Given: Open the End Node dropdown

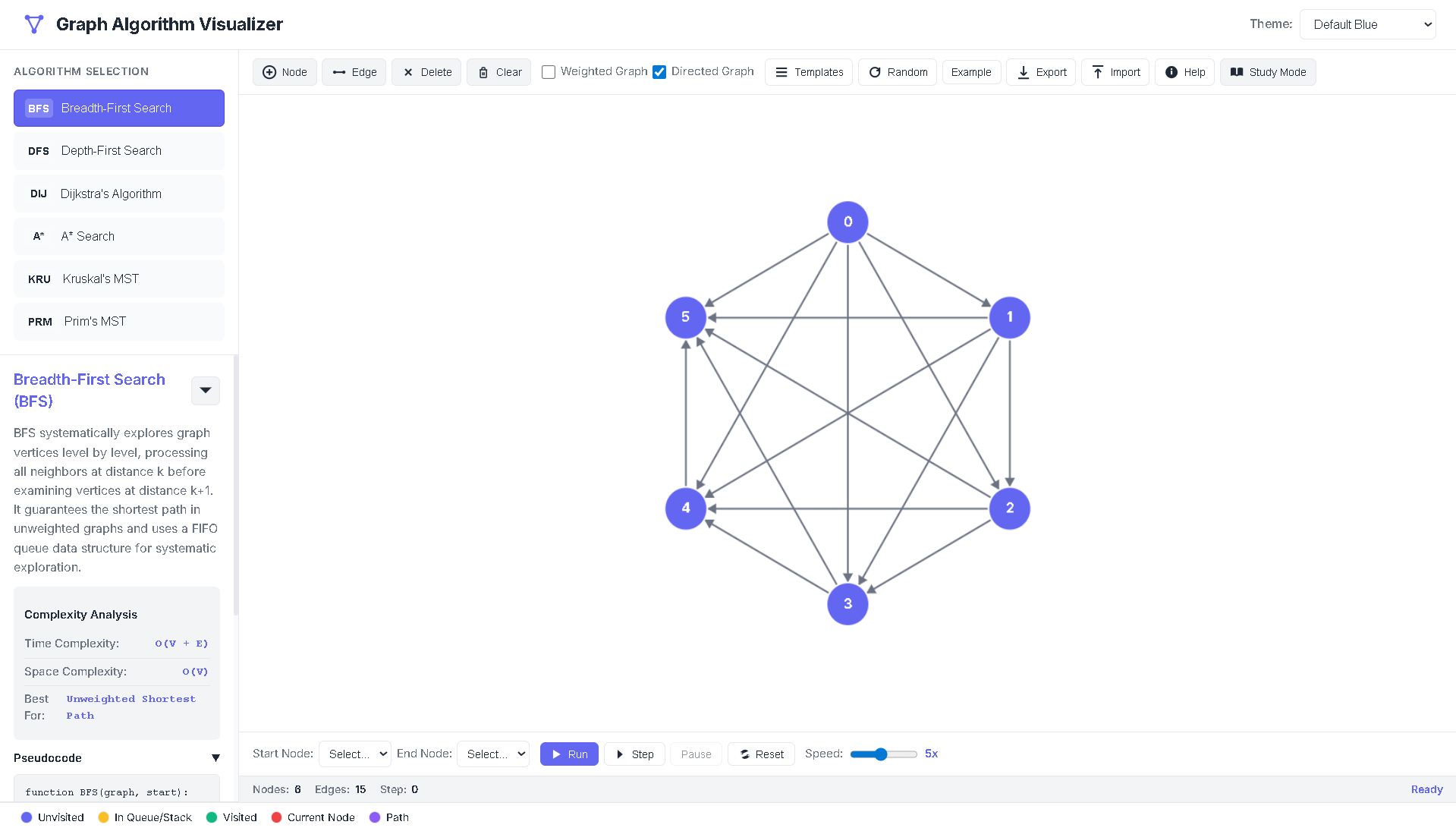Looking at the screenshot, I should coord(493,754).
